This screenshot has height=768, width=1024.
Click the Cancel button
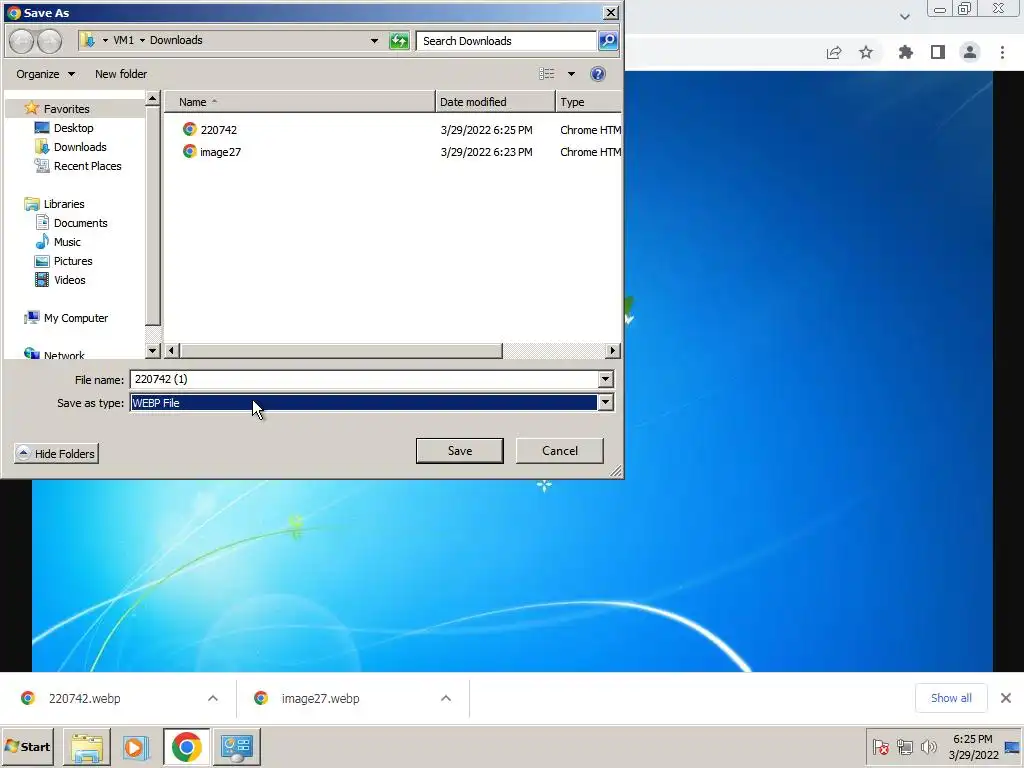tap(560, 451)
